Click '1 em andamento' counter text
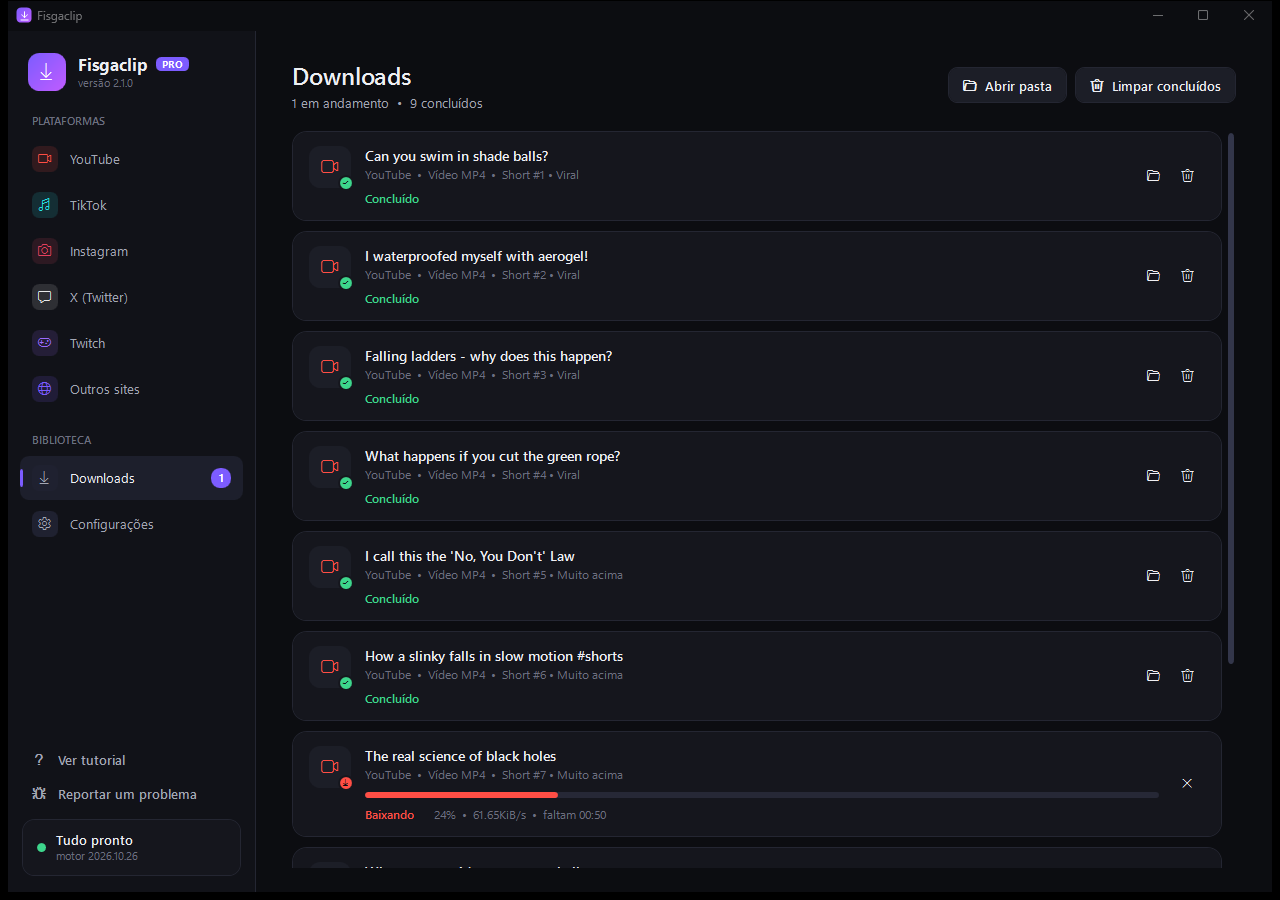Screen dimensions: 1280x900 340,103
